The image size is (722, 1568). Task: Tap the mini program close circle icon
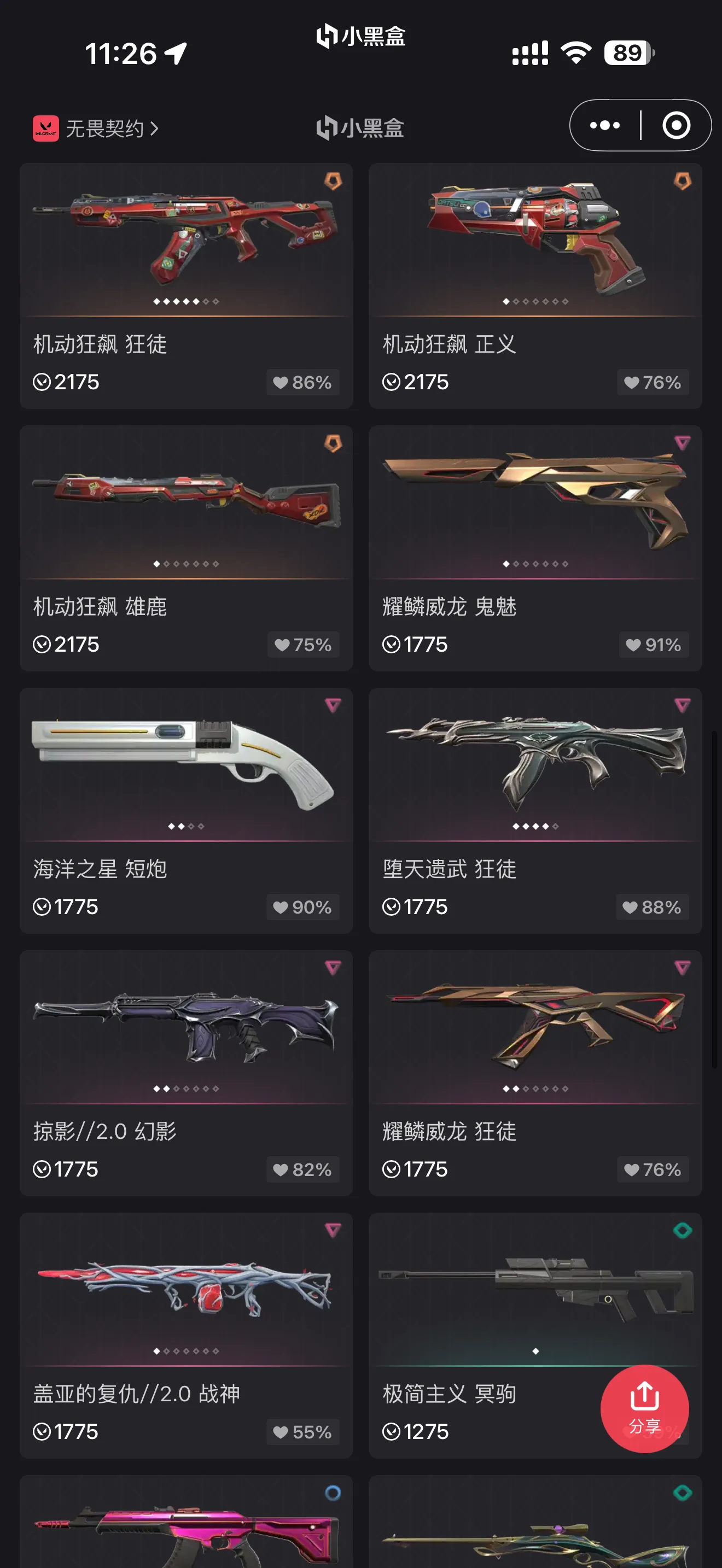676,125
